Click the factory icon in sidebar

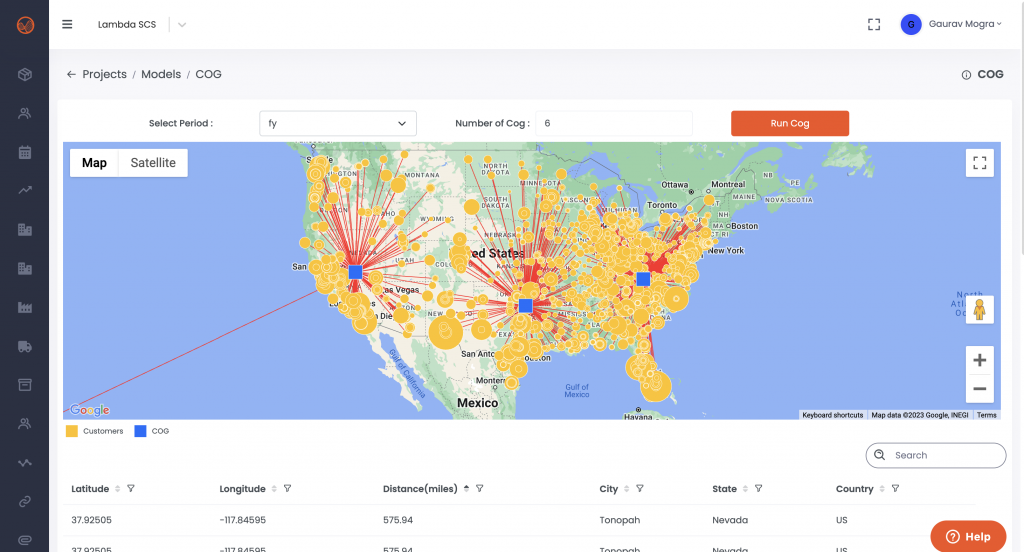pyautogui.click(x=25, y=307)
